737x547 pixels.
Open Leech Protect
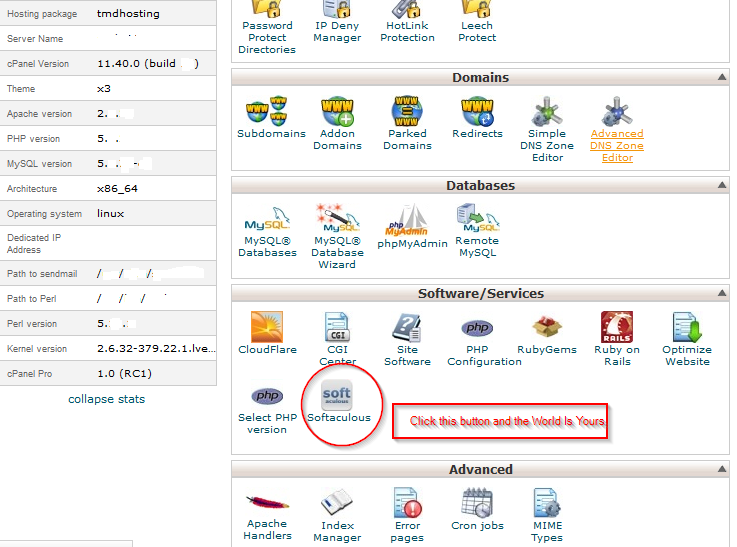point(477,22)
